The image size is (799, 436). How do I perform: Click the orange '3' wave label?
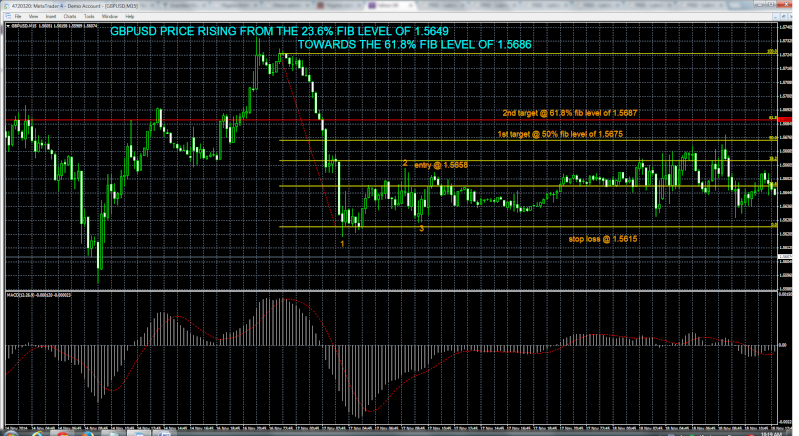[421, 229]
